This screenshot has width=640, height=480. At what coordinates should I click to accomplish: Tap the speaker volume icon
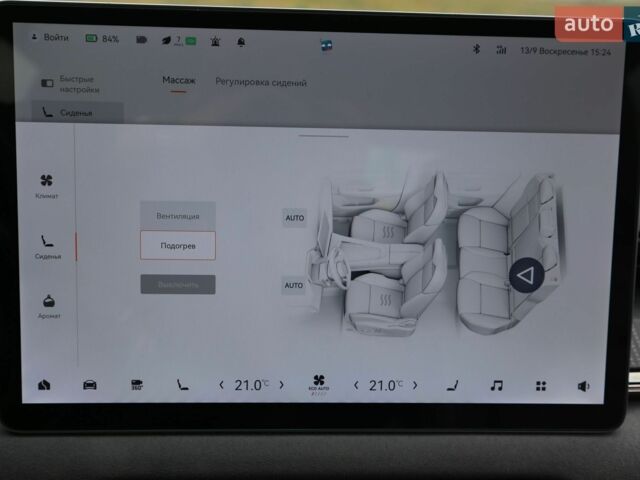(583, 386)
